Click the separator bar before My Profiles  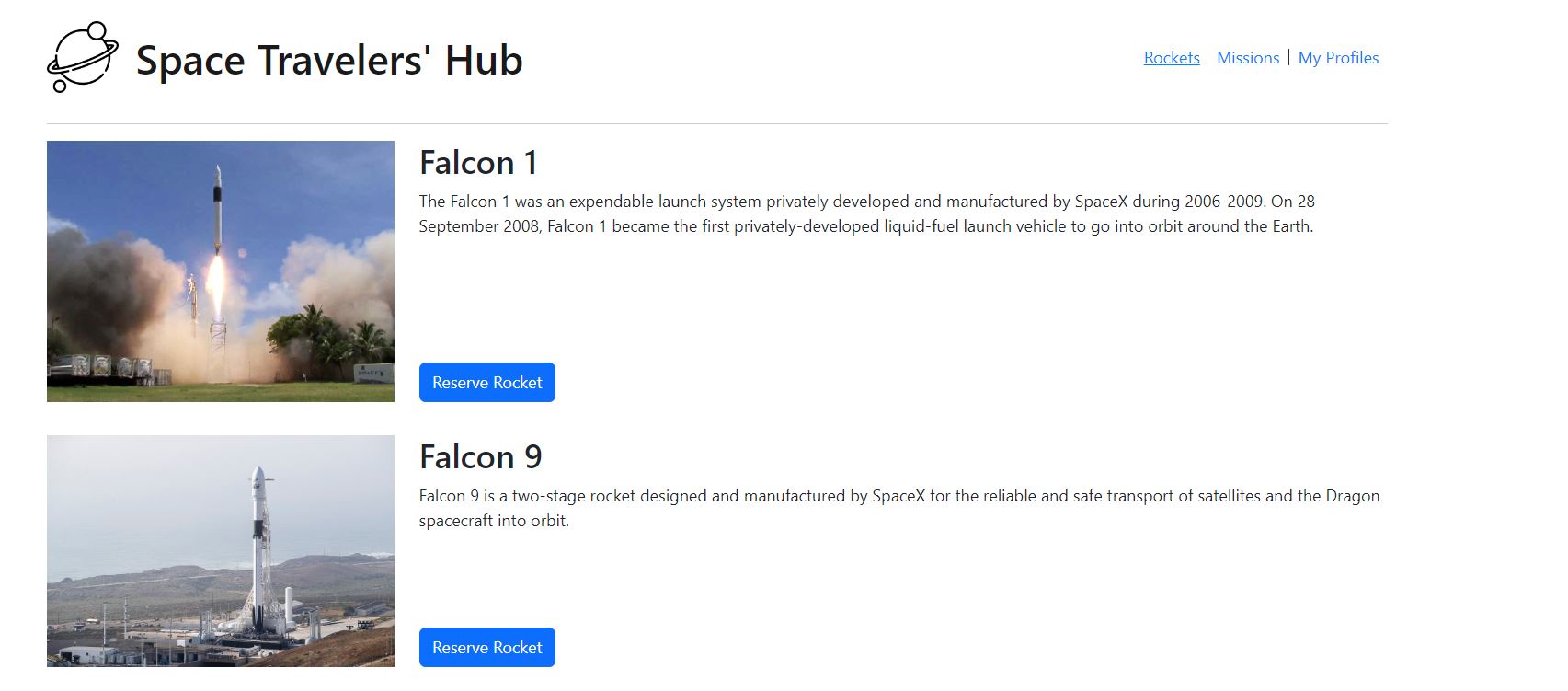[1288, 58]
